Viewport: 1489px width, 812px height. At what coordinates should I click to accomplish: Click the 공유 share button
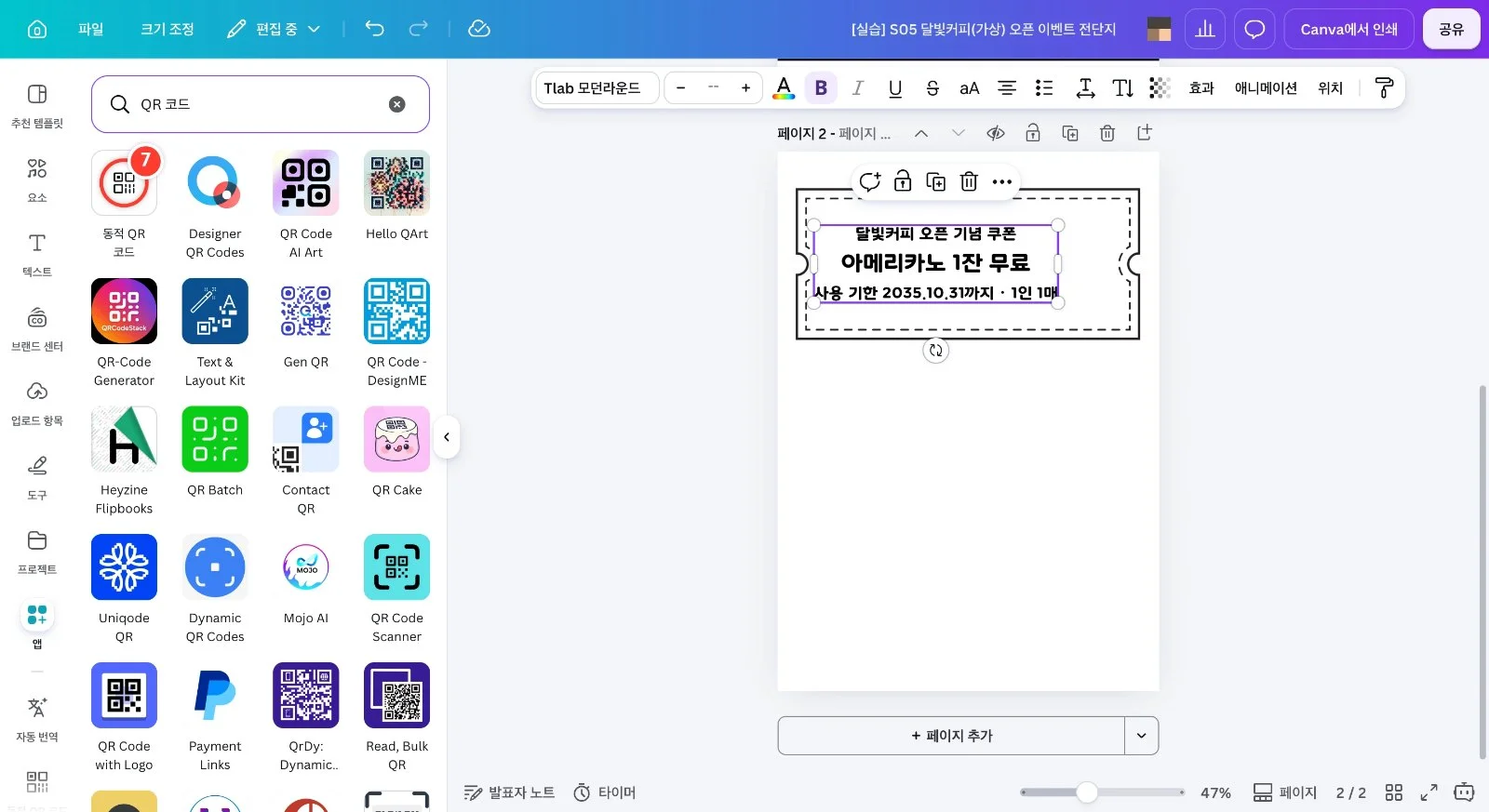pos(1451,29)
